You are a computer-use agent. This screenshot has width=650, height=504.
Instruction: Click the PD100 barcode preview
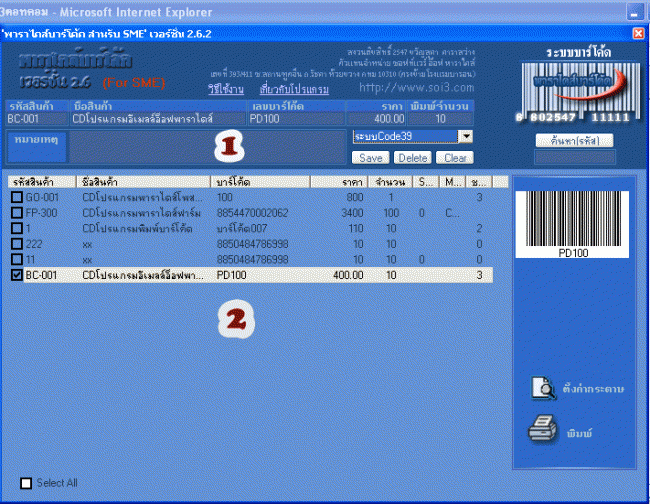[572, 224]
